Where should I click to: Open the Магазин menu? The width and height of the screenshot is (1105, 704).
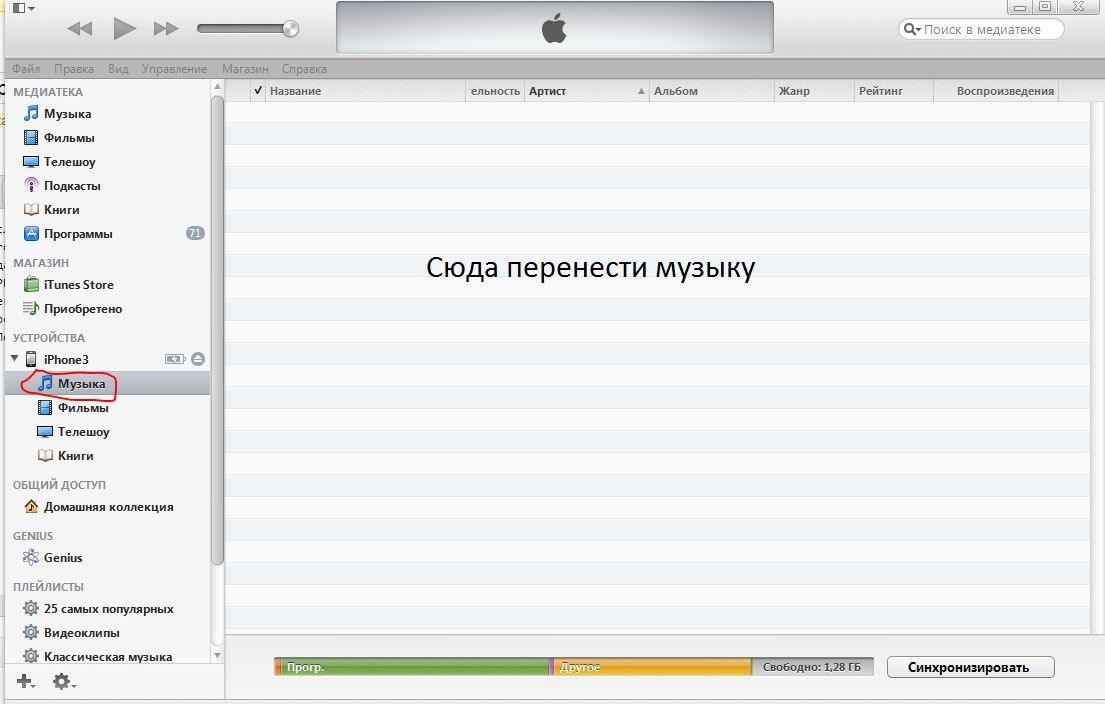(x=245, y=68)
